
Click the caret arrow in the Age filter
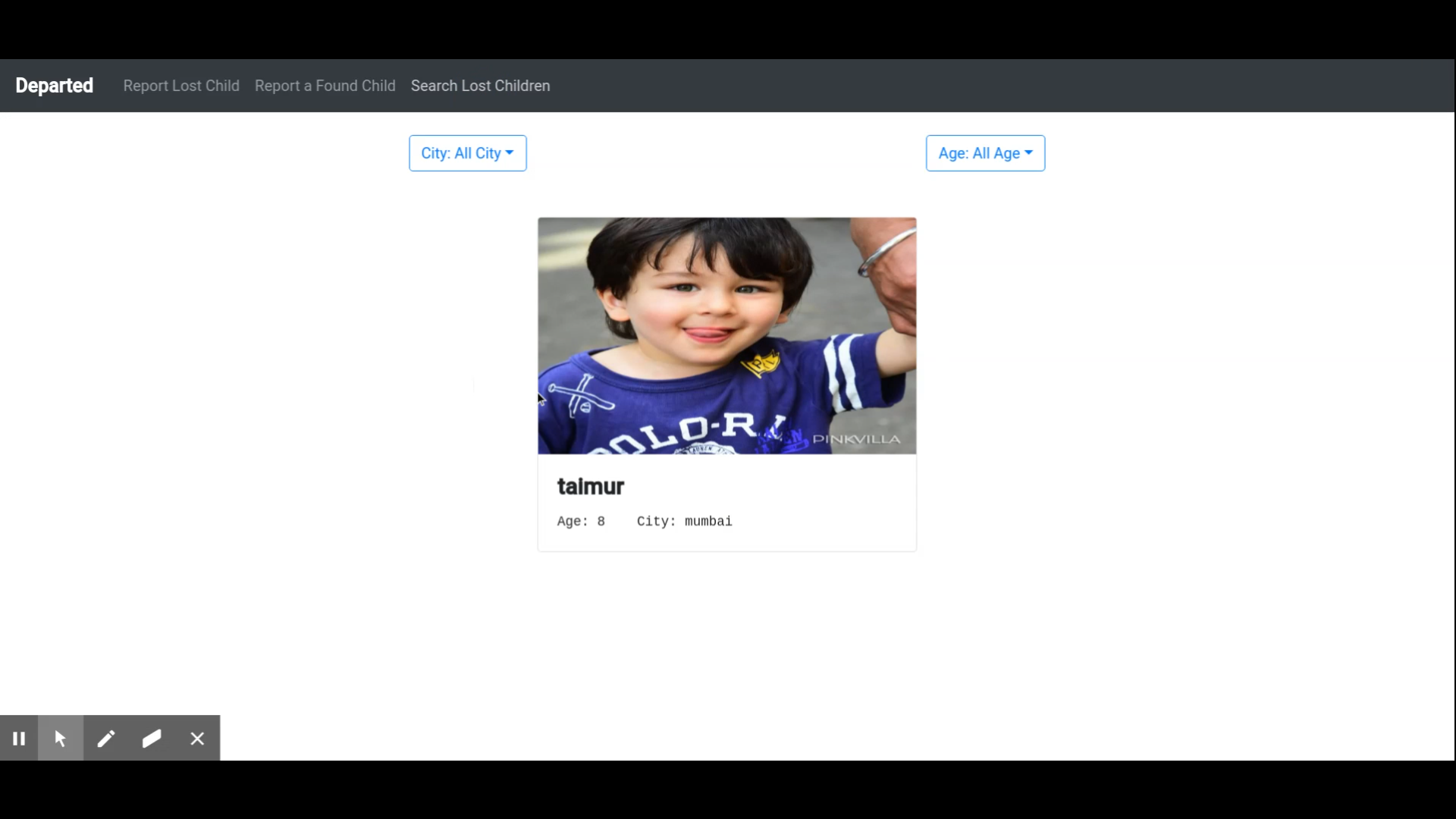tap(1028, 152)
